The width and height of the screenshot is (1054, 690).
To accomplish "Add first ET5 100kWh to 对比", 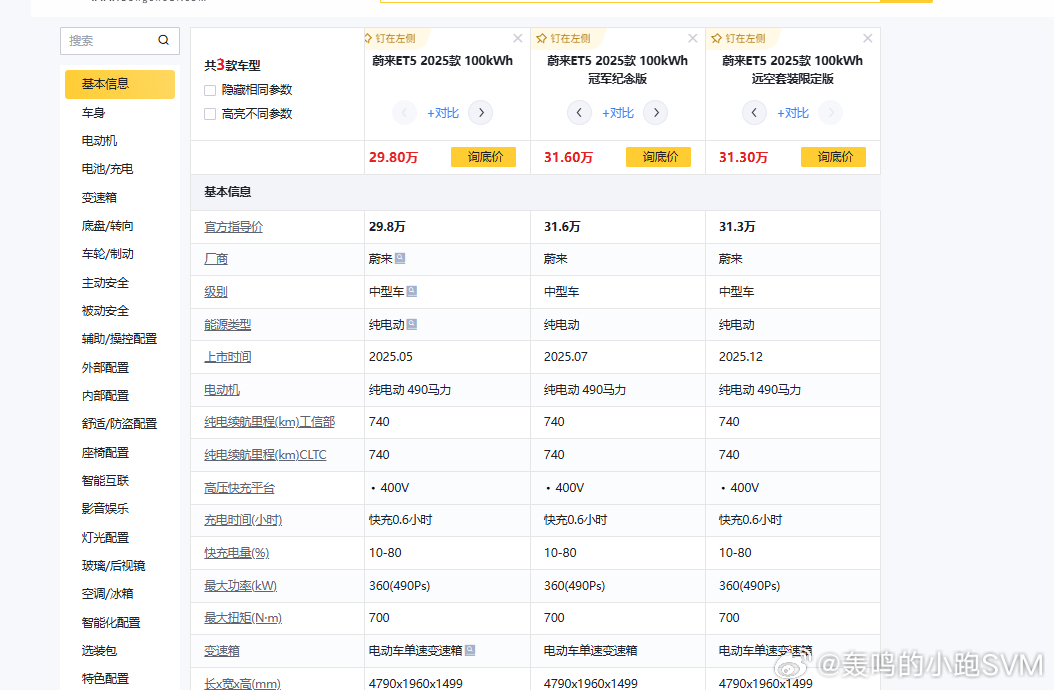I will coord(442,113).
